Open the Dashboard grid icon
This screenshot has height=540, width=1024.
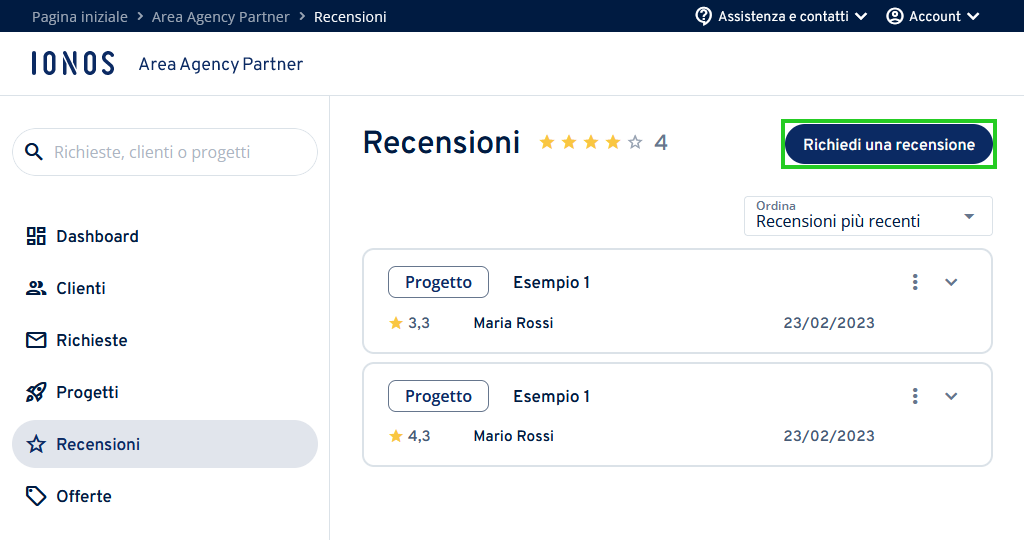coord(36,236)
